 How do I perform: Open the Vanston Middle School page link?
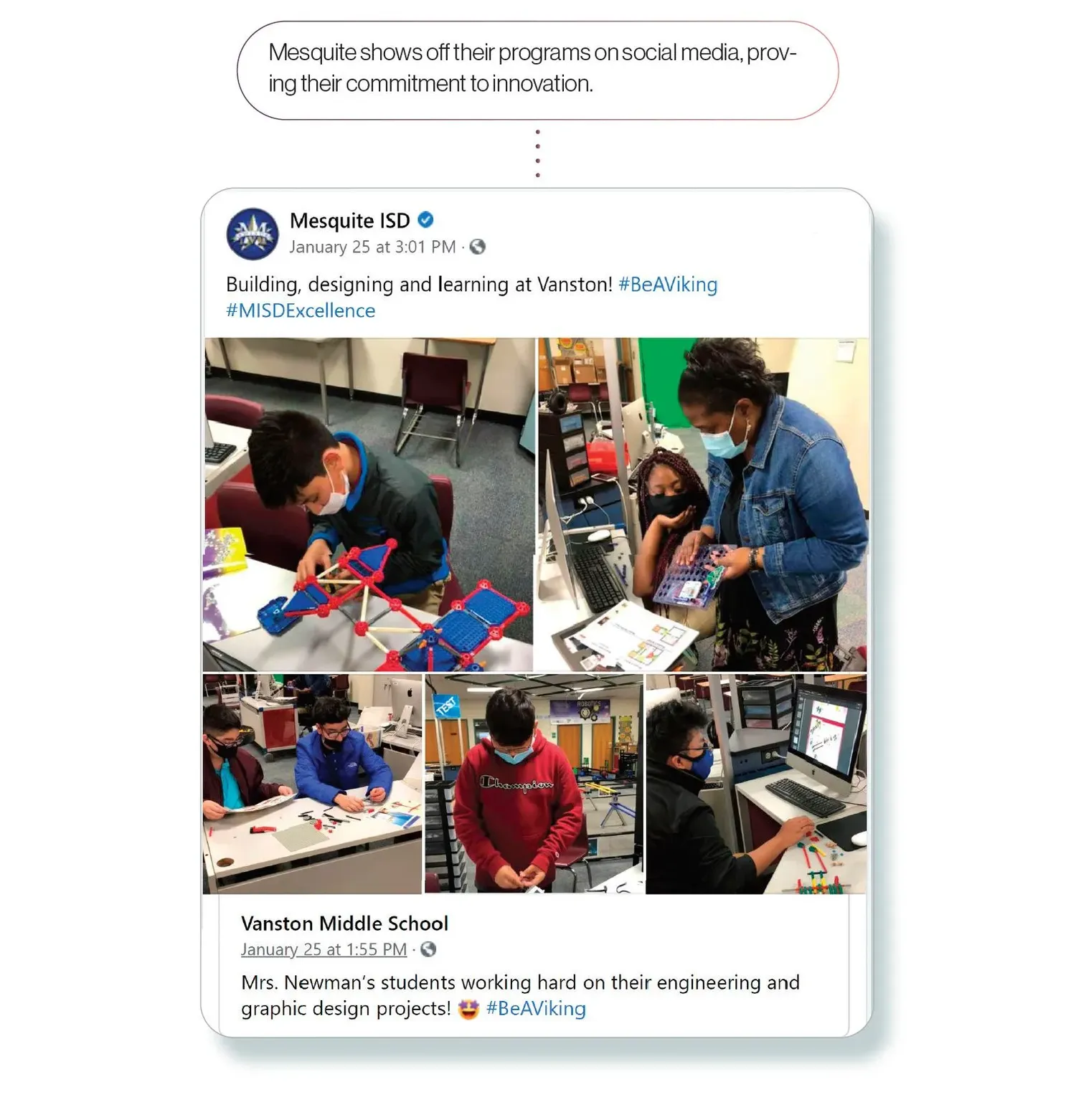pos(344,923)
